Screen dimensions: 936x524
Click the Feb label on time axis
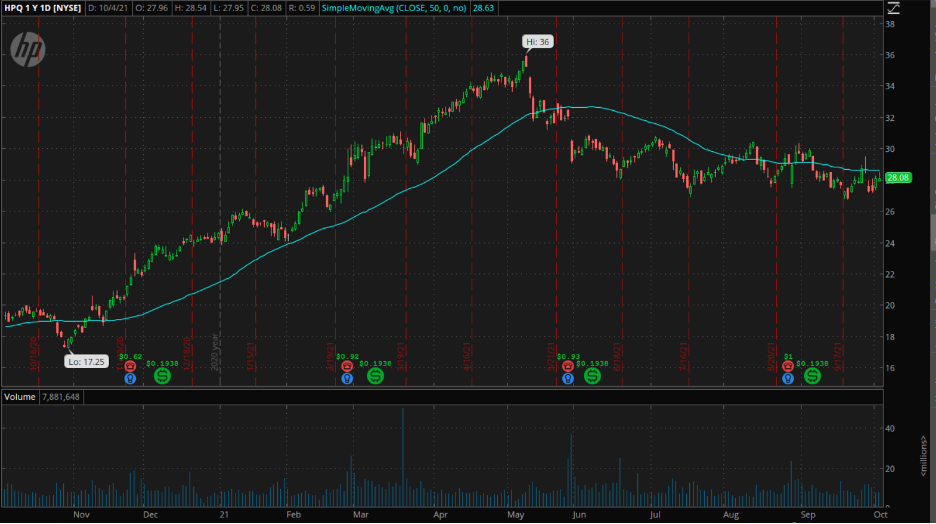293,514
